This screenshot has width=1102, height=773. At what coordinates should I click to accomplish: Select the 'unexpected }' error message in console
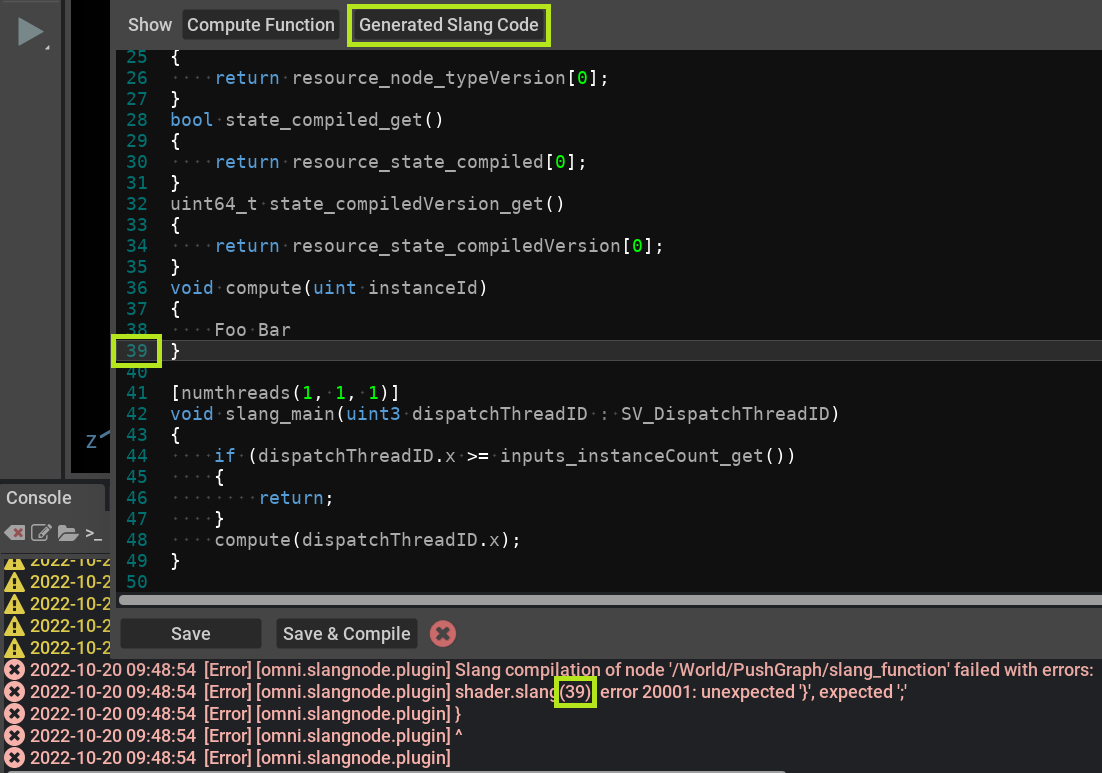[745, 692]
